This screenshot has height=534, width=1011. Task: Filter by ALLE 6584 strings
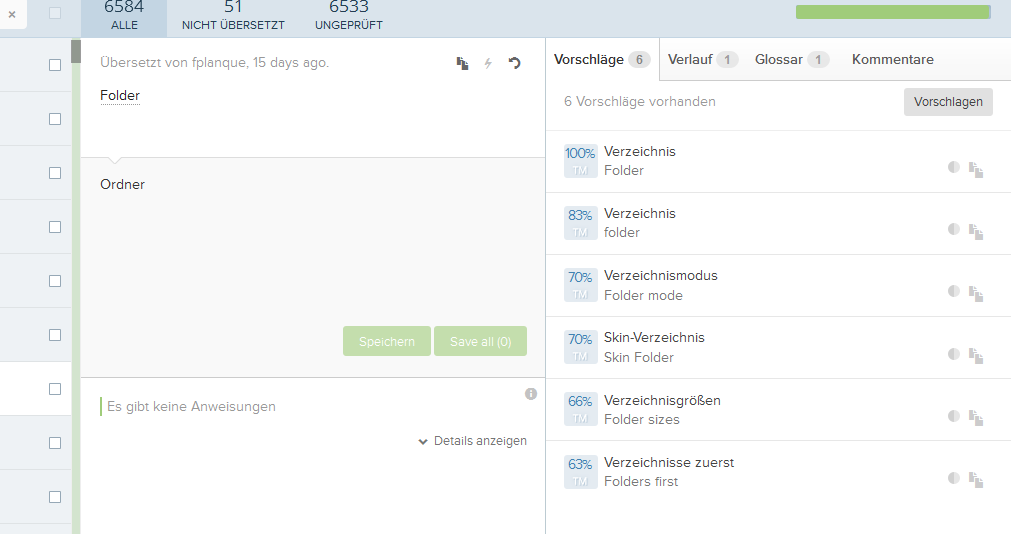(x=124, y=18)
